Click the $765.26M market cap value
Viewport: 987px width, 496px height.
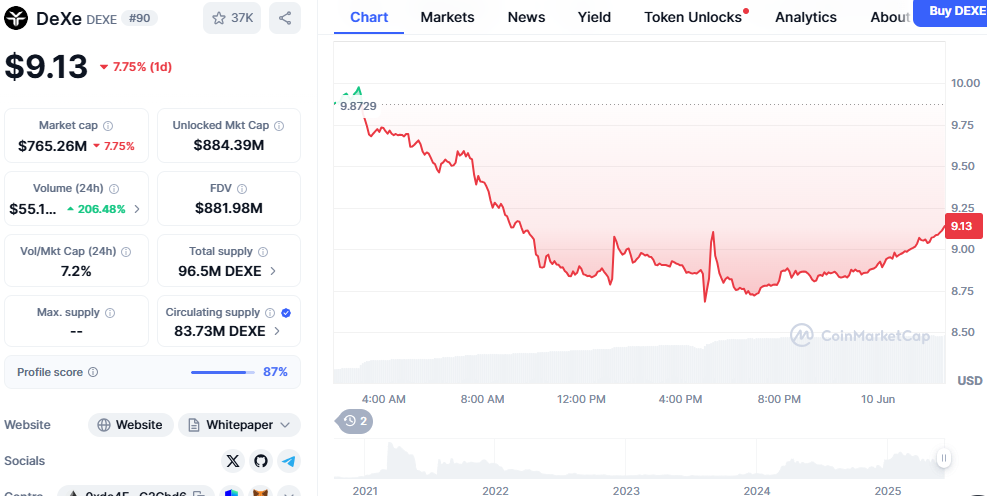[52, 146]
